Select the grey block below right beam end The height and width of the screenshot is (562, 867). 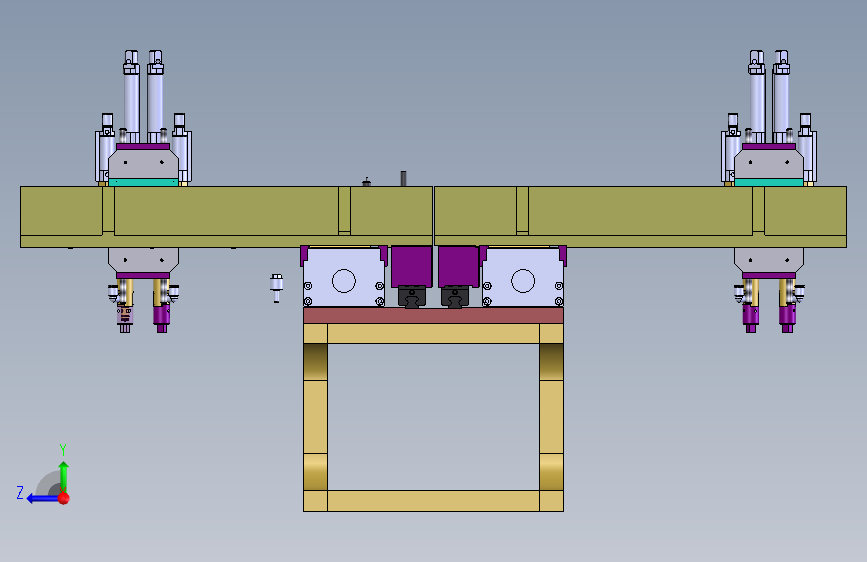(769, 259)
